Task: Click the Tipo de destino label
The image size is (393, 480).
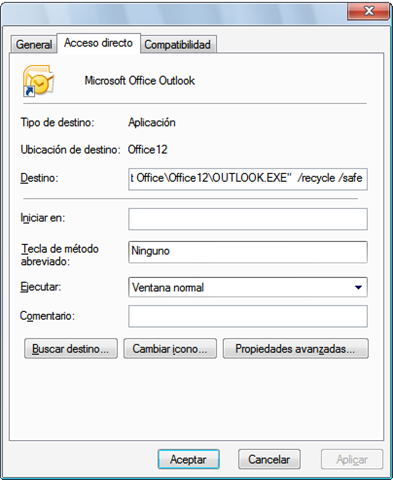Action: pyautogui.click(x=58, y=122)
